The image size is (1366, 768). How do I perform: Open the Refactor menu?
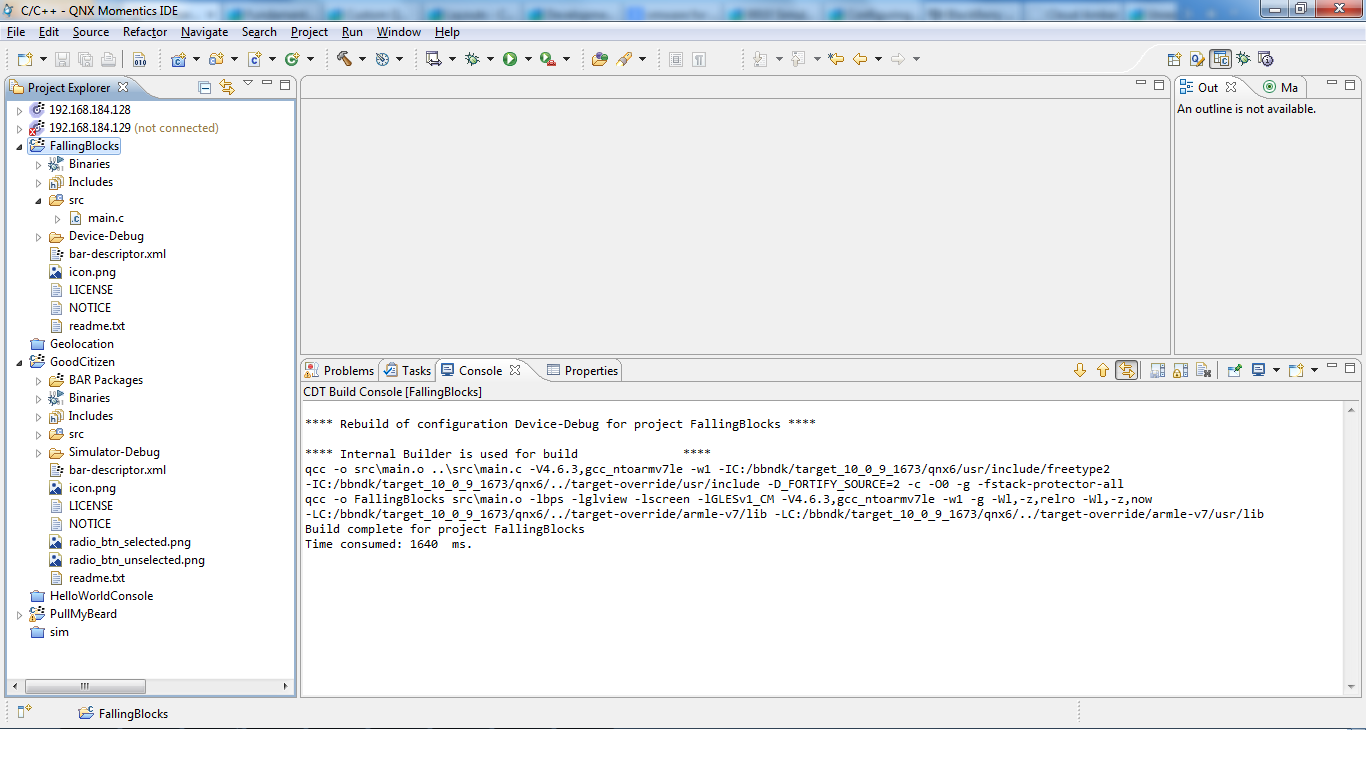(145, 32)
